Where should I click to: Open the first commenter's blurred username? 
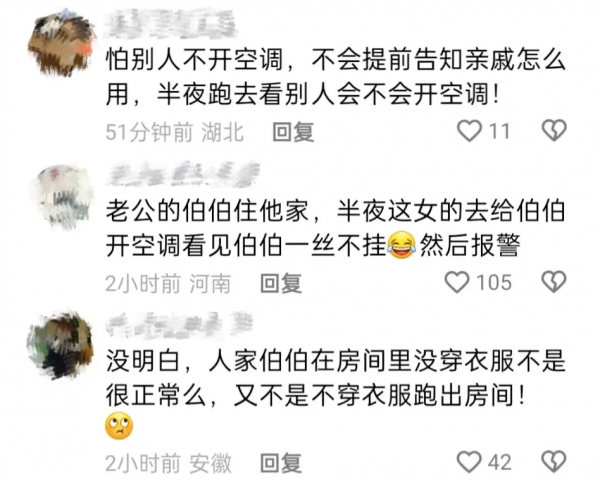point(170,23)
